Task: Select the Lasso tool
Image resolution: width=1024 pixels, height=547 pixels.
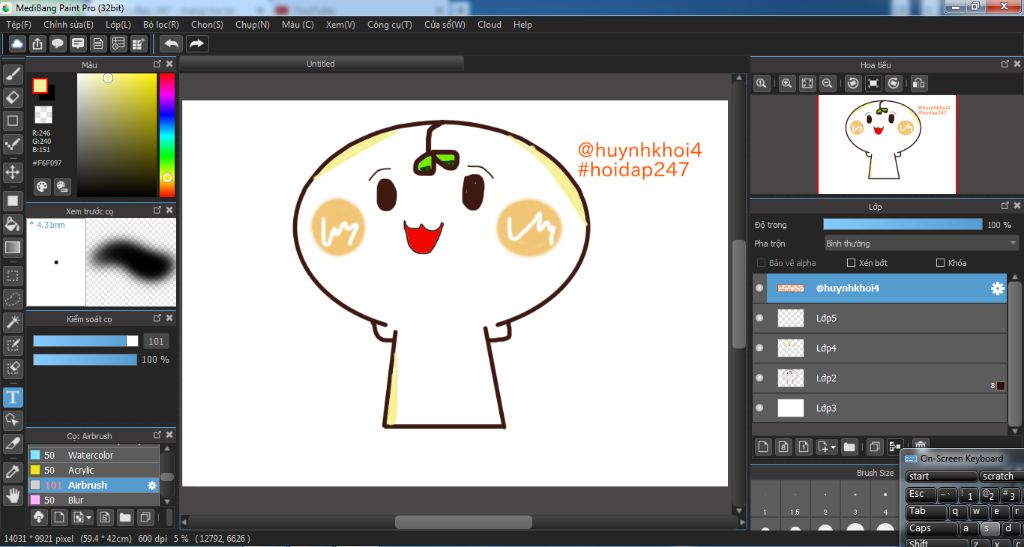Action: pos(12,299)
